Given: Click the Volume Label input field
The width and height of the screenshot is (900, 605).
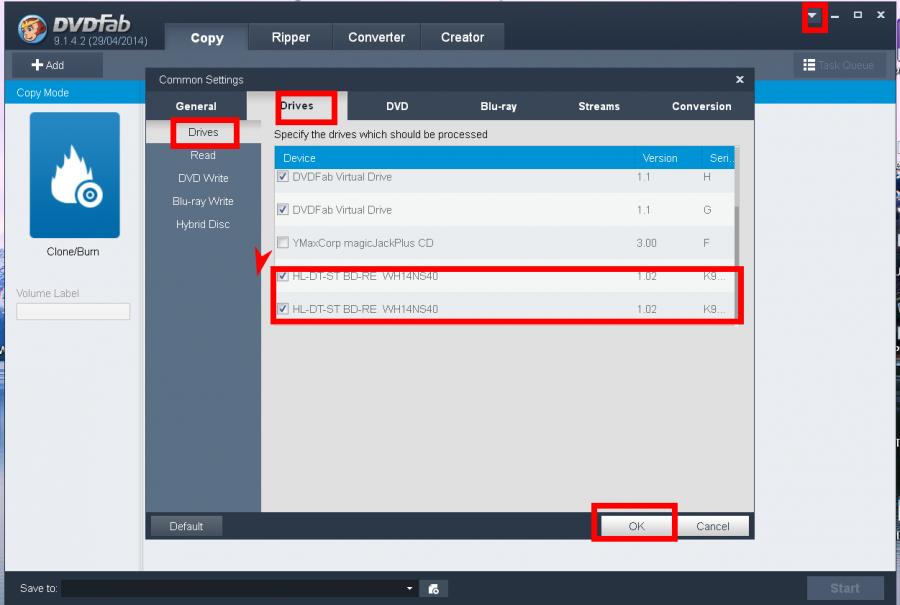Looking at the screenshot, I should 73,311.
